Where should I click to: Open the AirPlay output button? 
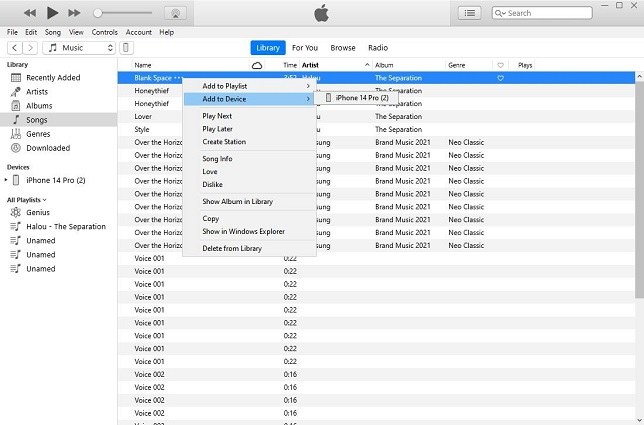click(x=175, y=13)
